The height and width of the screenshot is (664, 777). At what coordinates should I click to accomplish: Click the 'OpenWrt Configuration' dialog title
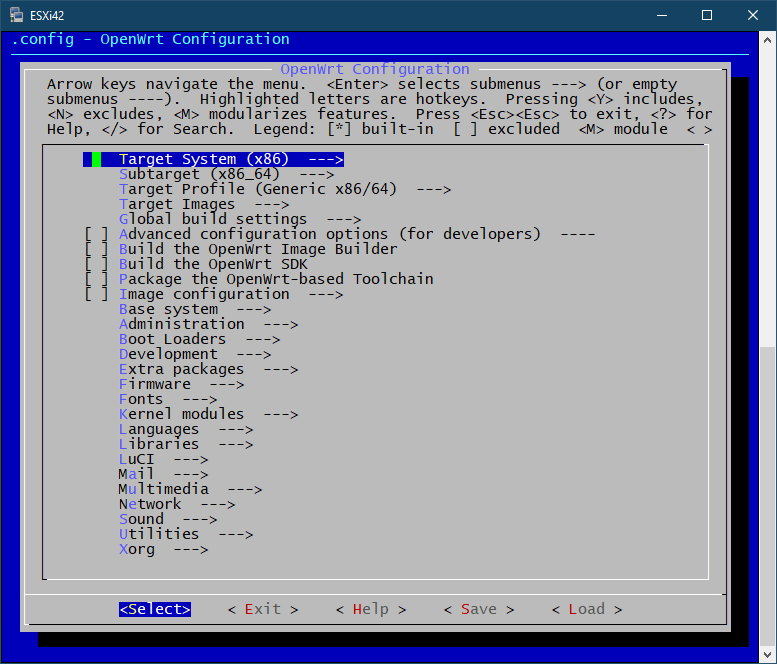pos(375,69)
